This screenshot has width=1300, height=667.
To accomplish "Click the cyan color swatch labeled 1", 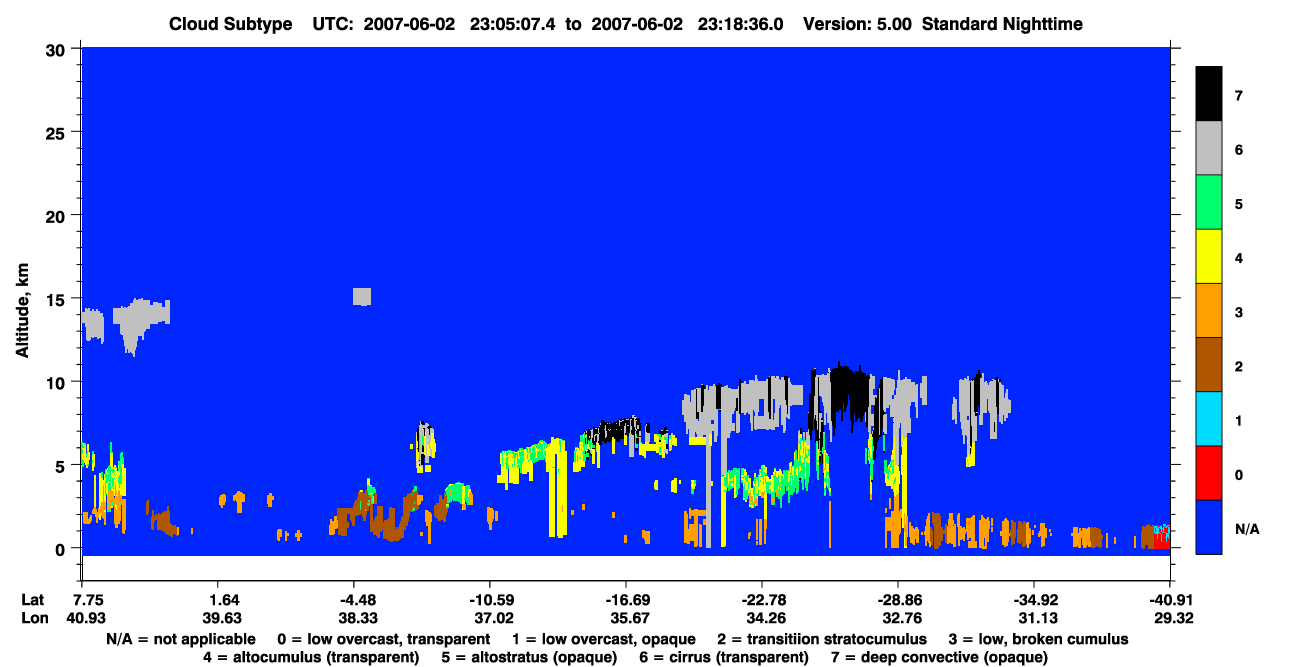I will (x=1209, y=419).
